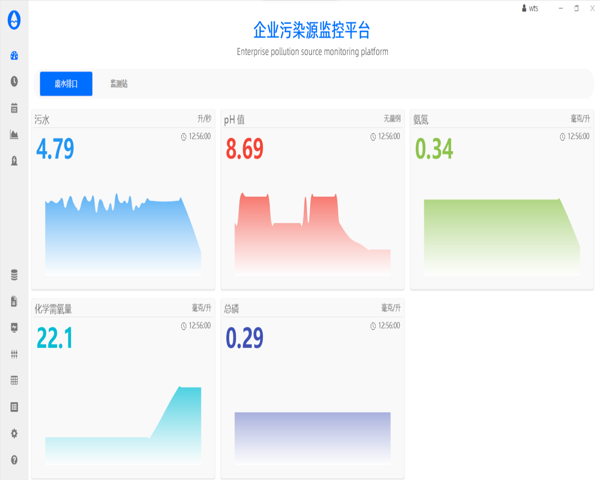The width and height of the screenshot is (600, 480).
Task: Click the pH 值 value 8.69
Action: [245, 150]
